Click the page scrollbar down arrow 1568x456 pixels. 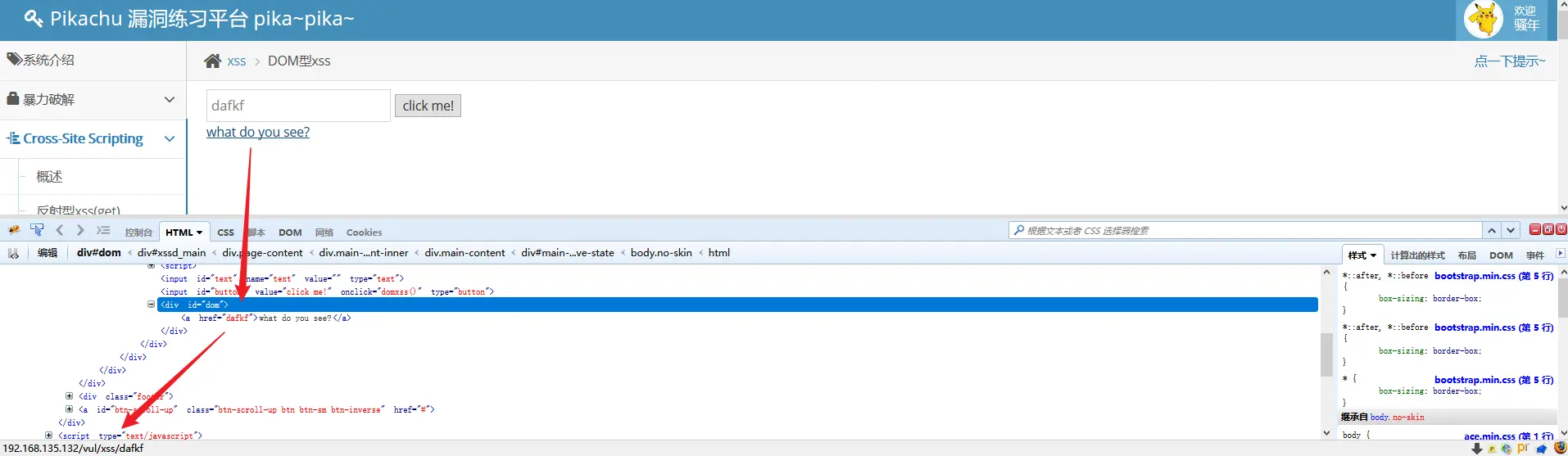(x=1563, y=208)
